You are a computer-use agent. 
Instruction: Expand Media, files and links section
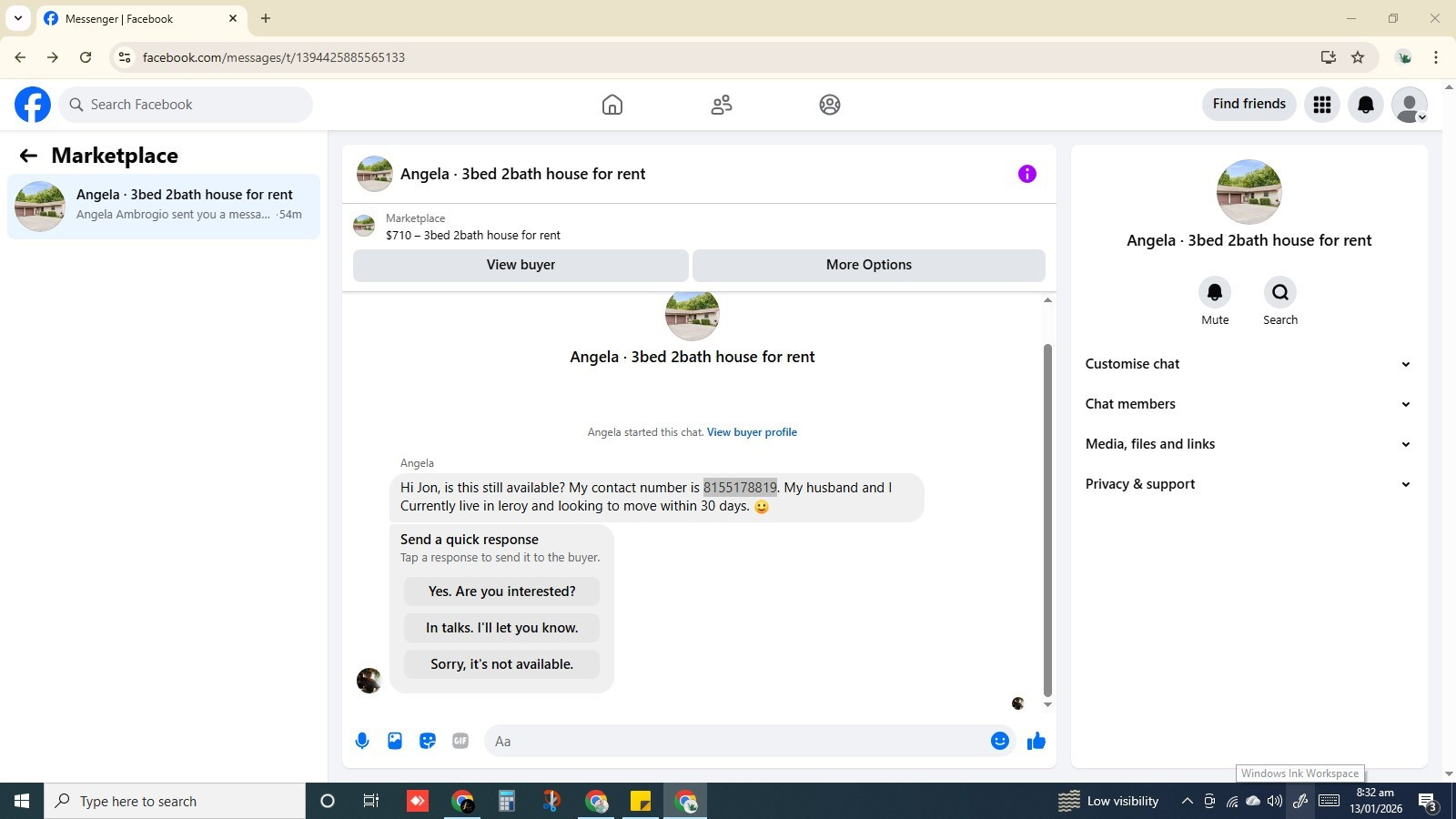[1248, 444]
